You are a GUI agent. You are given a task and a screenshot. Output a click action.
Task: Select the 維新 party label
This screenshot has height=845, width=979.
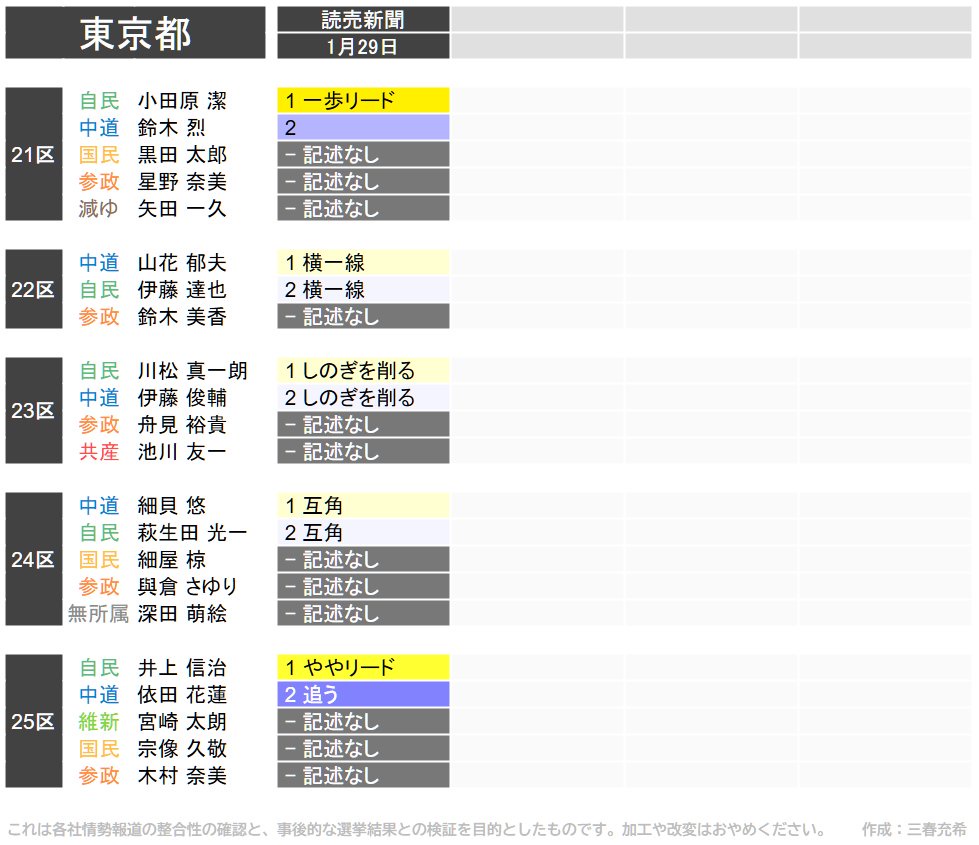[x=99, y=722]
